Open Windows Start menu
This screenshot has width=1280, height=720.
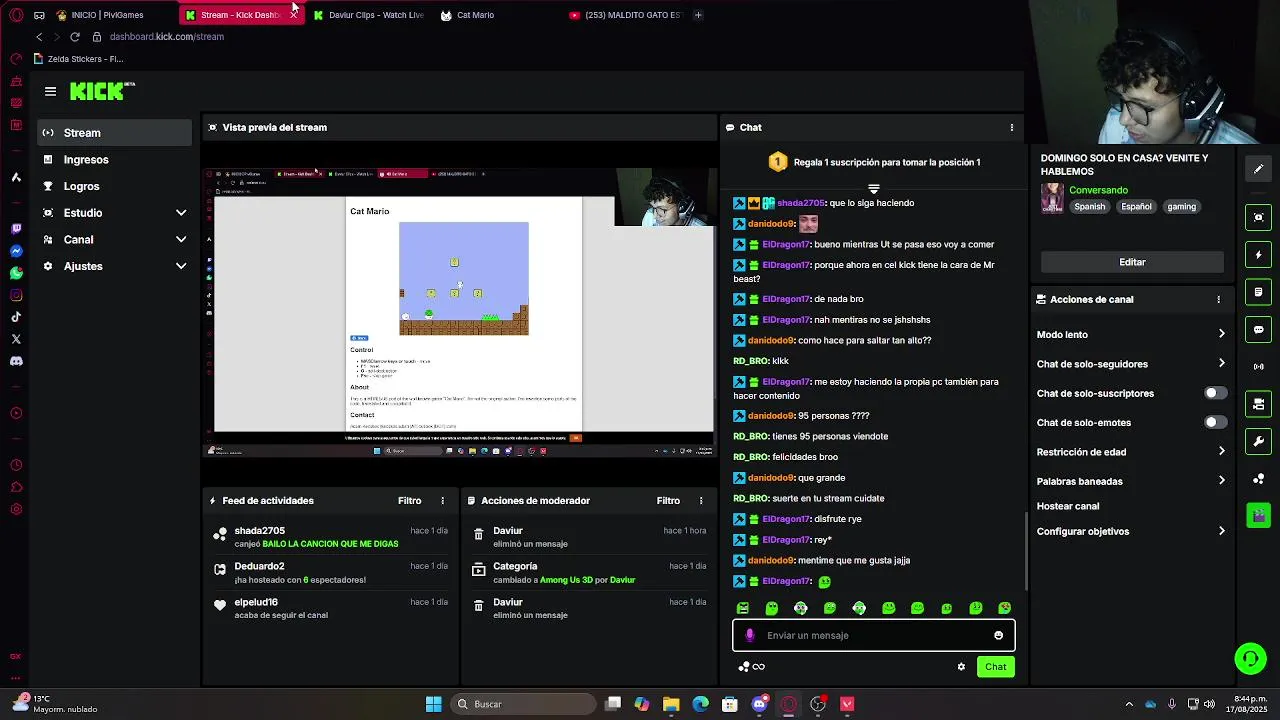pyautogui.click(x=433, y=704)
